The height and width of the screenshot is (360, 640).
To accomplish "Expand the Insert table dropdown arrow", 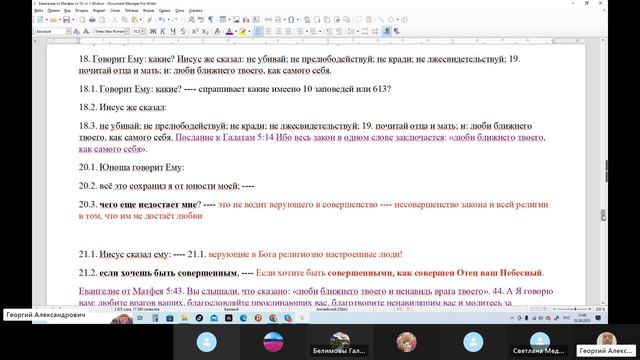I will pos(229,20).
